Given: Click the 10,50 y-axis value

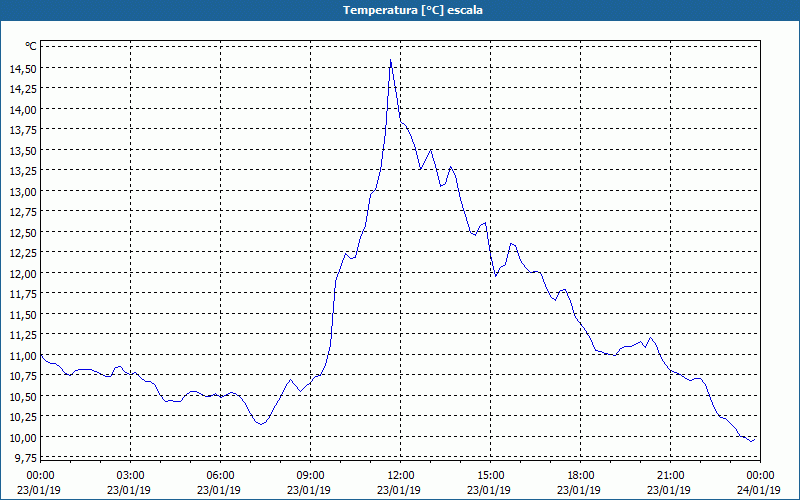Looking at the screenshot, I should coord(23,397).
